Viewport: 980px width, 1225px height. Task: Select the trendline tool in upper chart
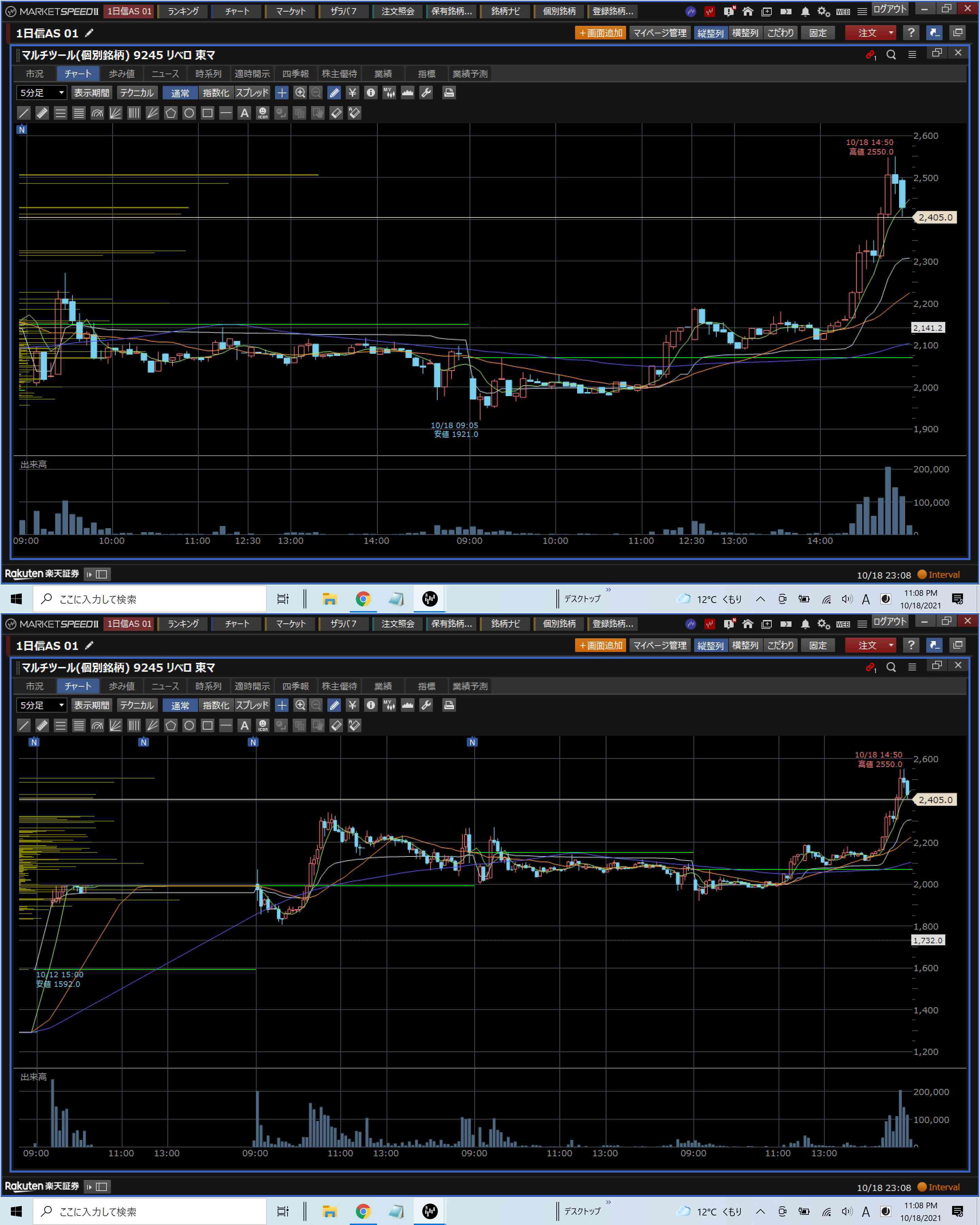click(x=23, y=113)
